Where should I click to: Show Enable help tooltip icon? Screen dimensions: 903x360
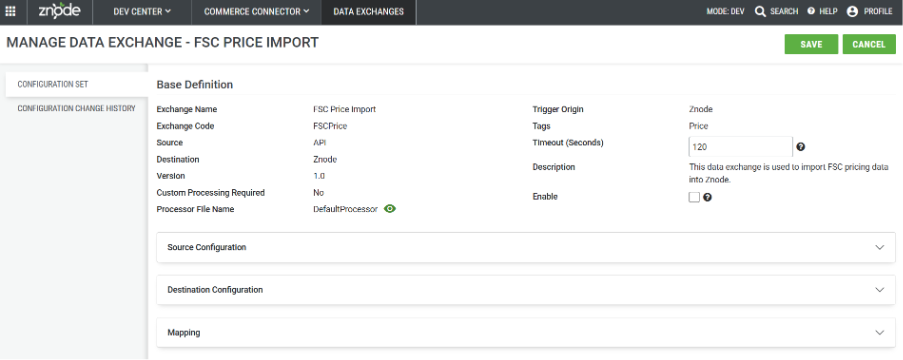[x=707, y=197]
